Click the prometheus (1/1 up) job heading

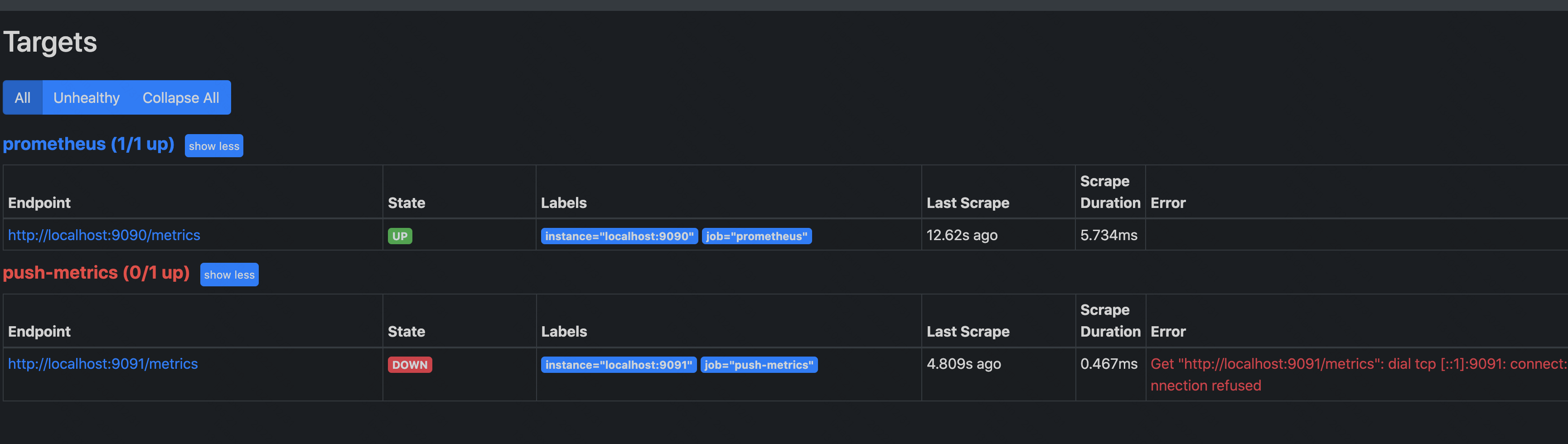(x=88, y=144)
